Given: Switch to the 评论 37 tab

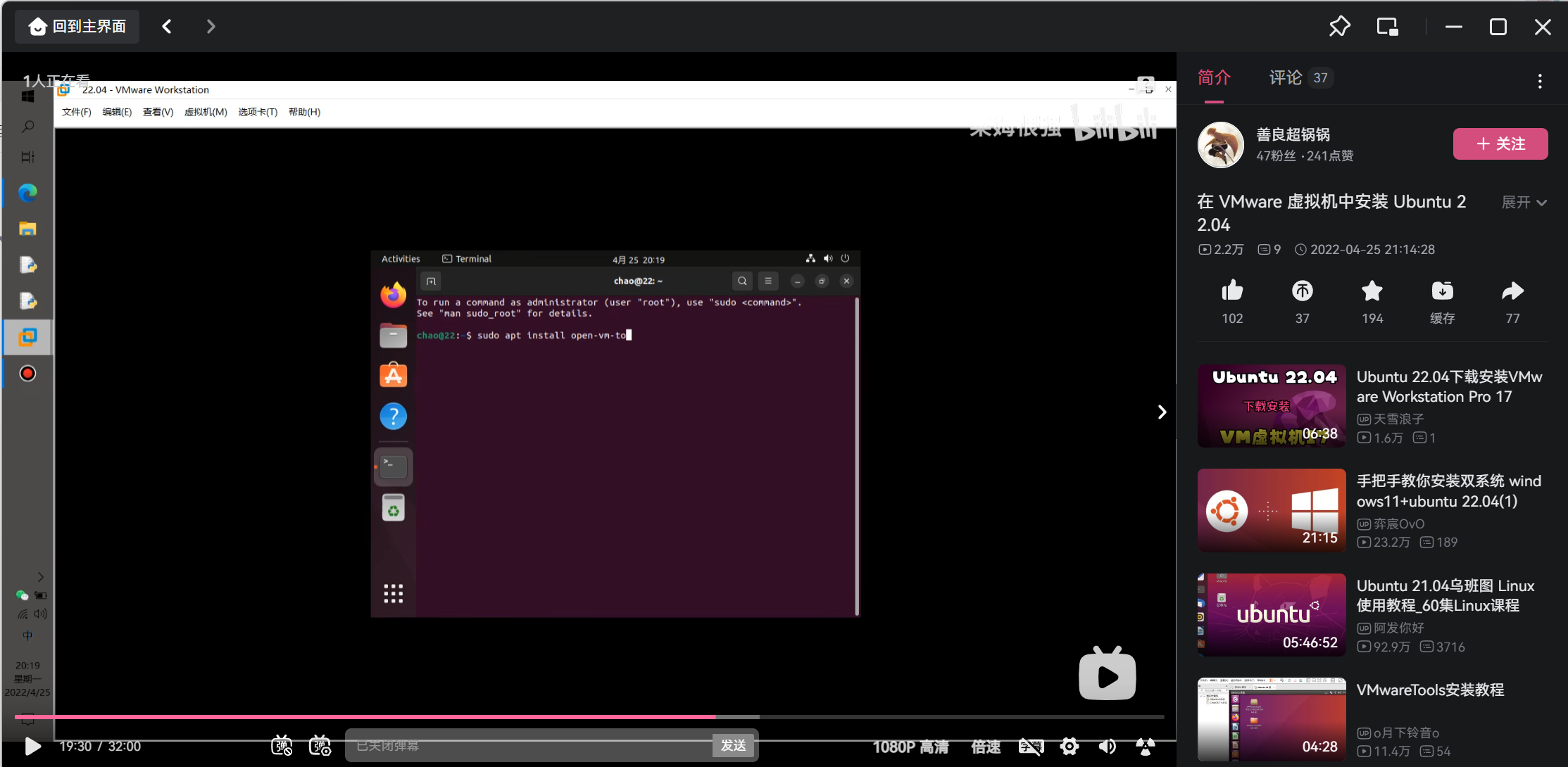Looking at the screenshot, I should click(x=1300, y=77).
